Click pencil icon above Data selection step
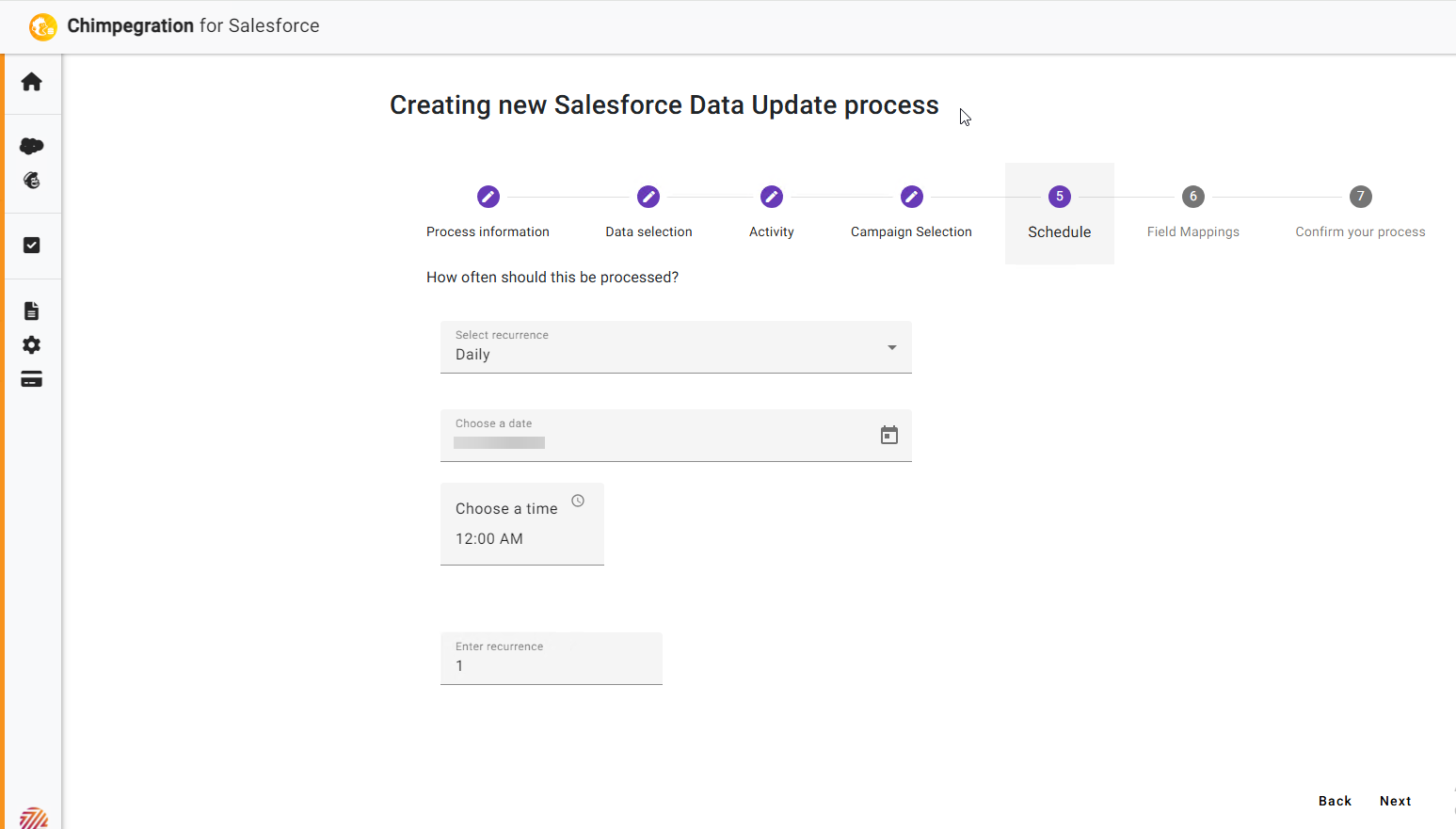Screen dimensions: 1456x829 [x=648, y=197]
